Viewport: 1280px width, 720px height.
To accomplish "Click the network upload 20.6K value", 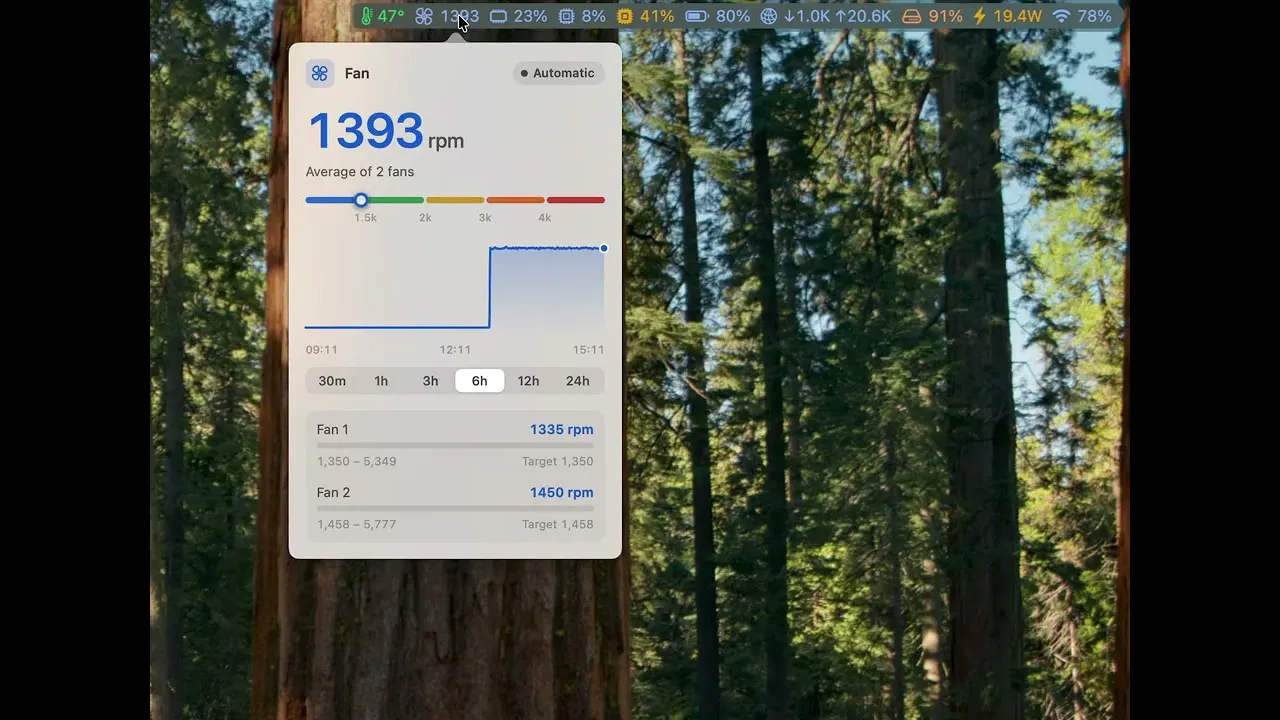I will pyautogui.click(x=862, y=16).
